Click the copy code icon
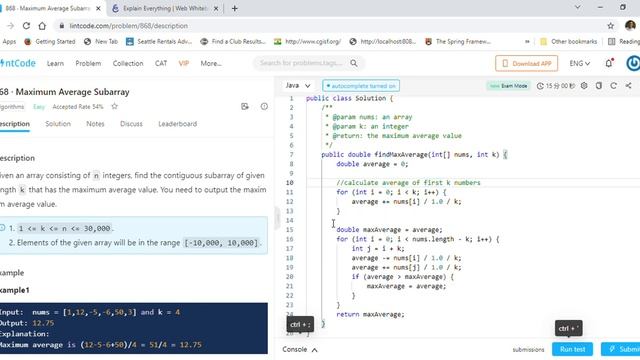Viewport: 640px width, 360px height. point(599,86)
